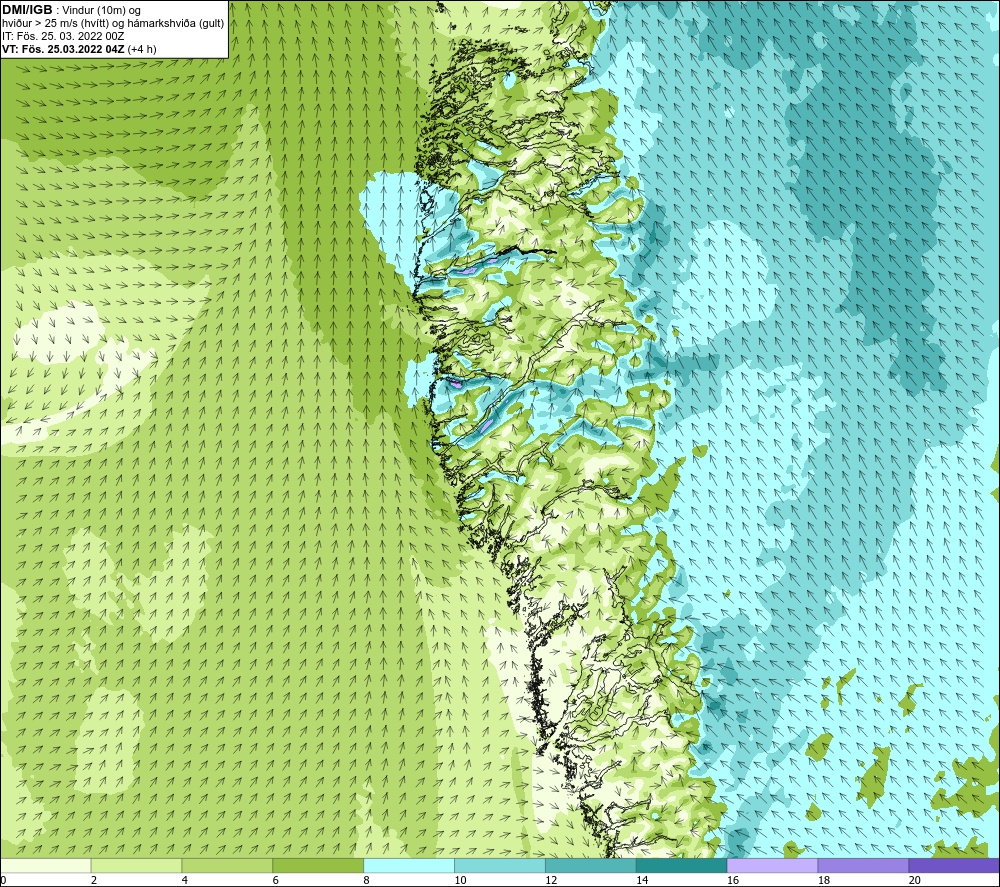Click the 'DMI/IGB' title text

click(27, 10)
